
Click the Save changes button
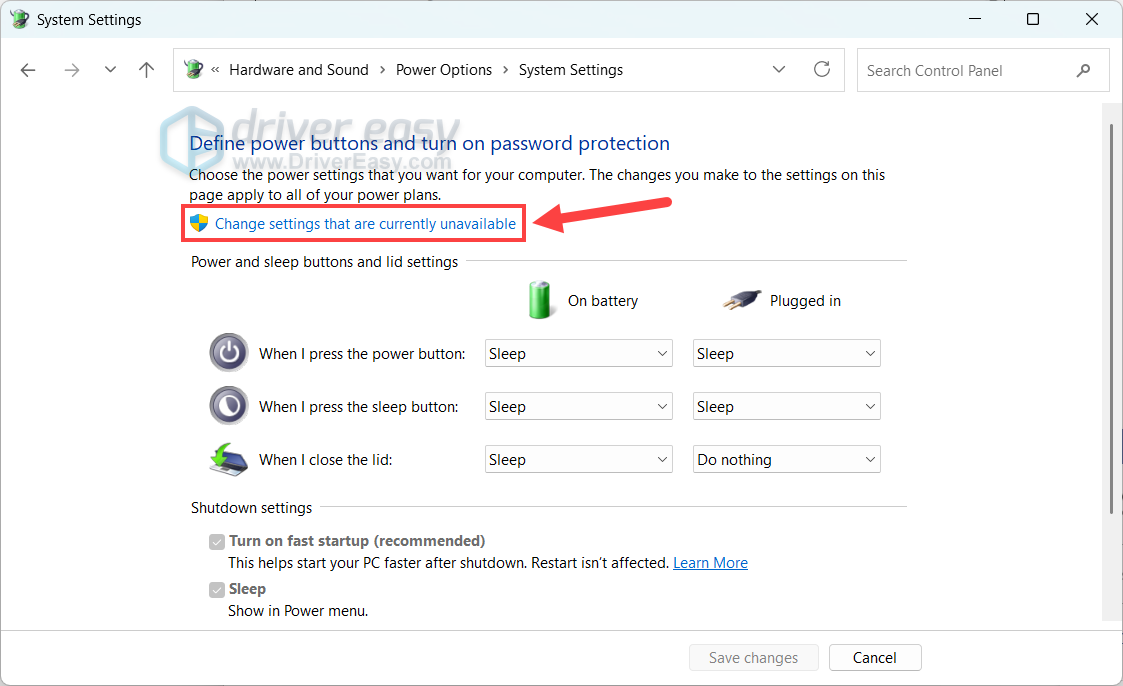pos(753,657)
